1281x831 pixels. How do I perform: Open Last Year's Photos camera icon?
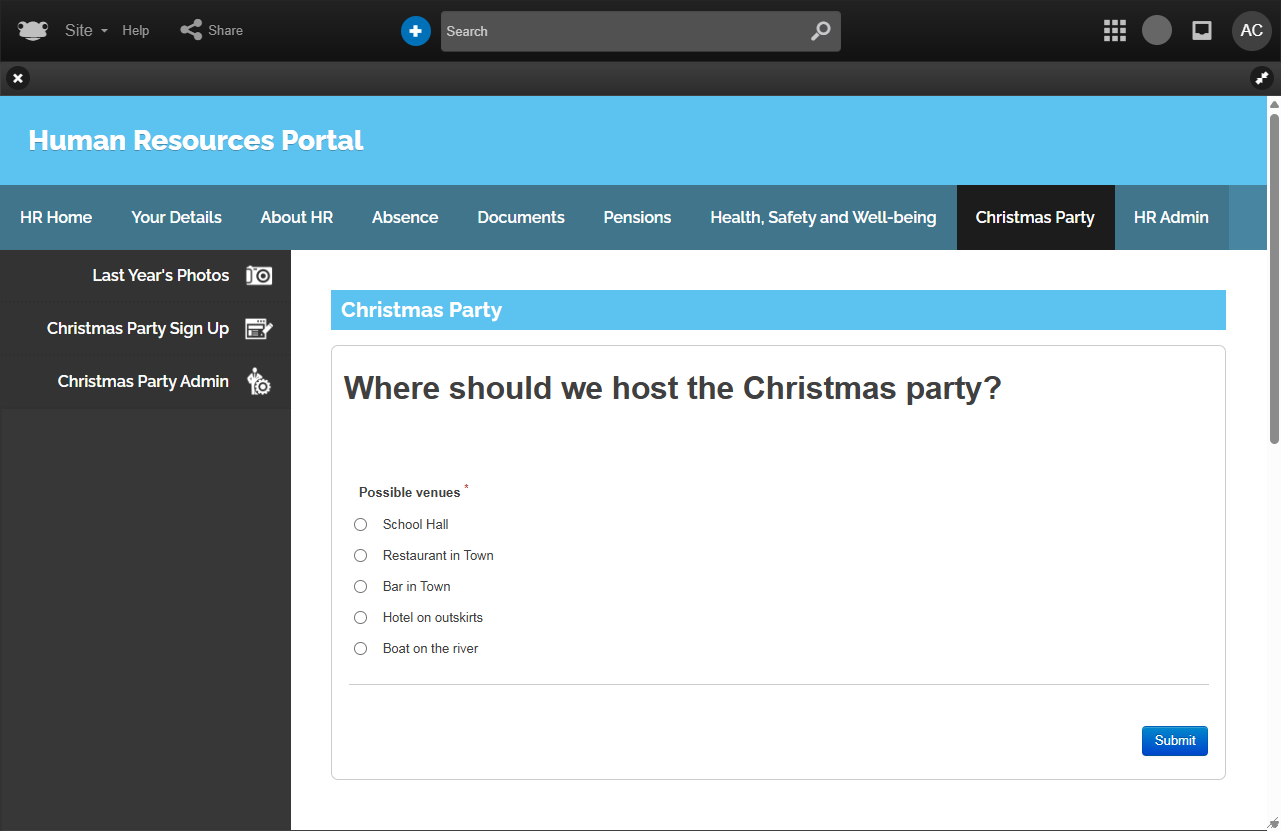click(259, 276)
